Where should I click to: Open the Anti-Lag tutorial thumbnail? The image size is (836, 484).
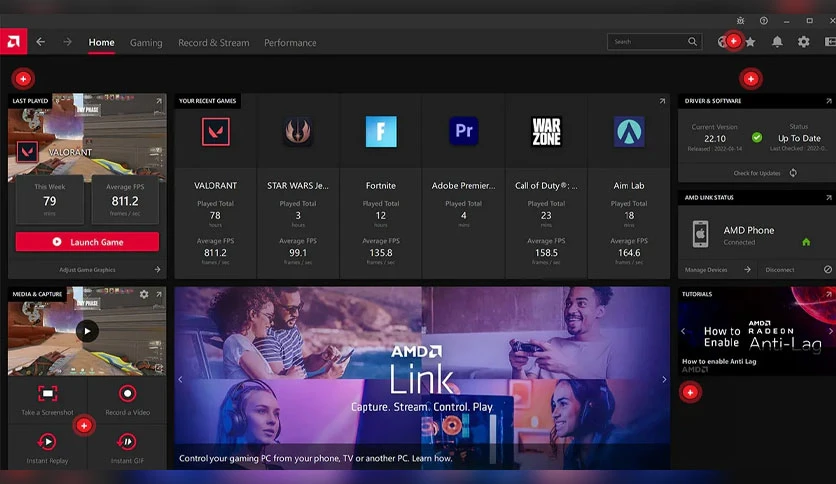(x=757, y=331)
